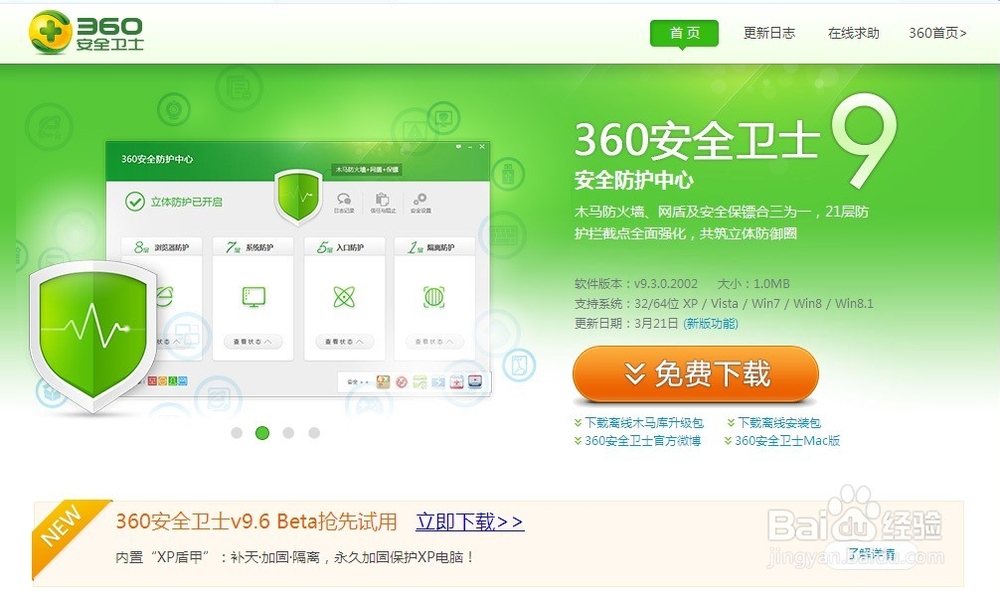Click the 入口防护 atom icon
Image resolution: width=1000 pixels, height=591 pixels.
pos(344,297)
